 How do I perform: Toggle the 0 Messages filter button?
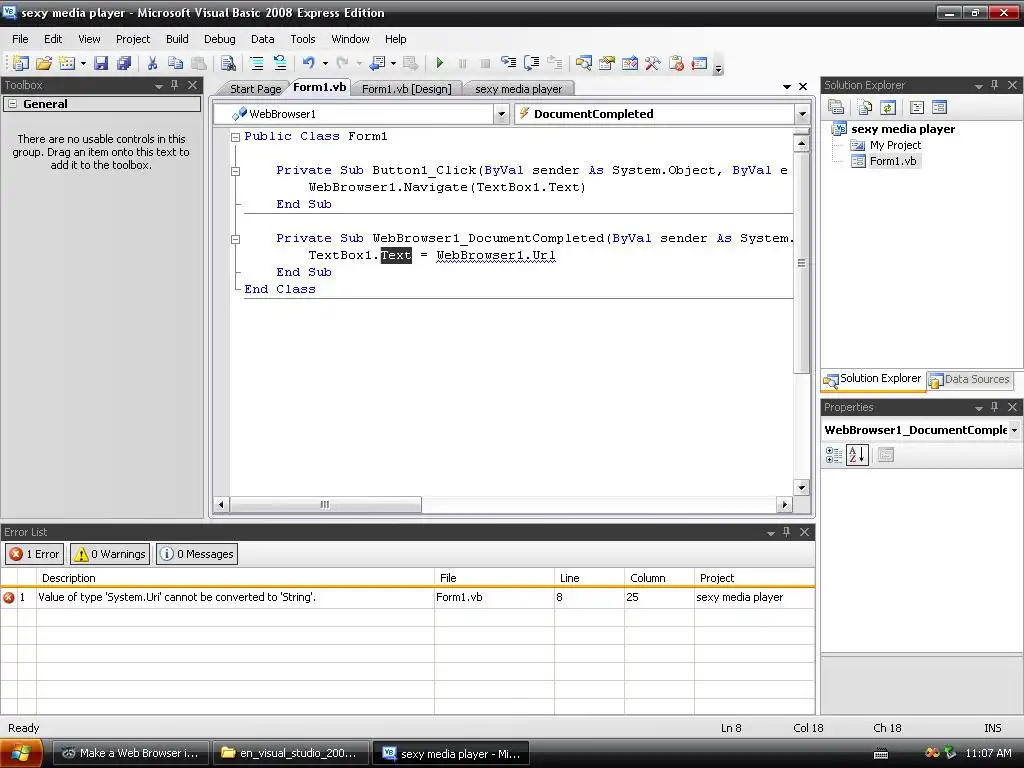197,554
